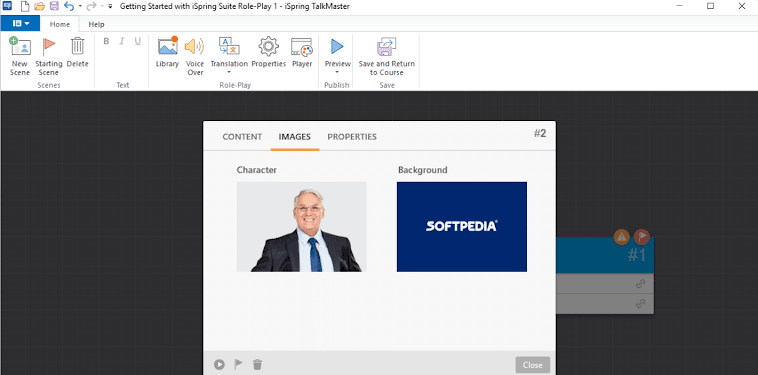
Task: Toggle Bold text formatting
Action: 106,42
